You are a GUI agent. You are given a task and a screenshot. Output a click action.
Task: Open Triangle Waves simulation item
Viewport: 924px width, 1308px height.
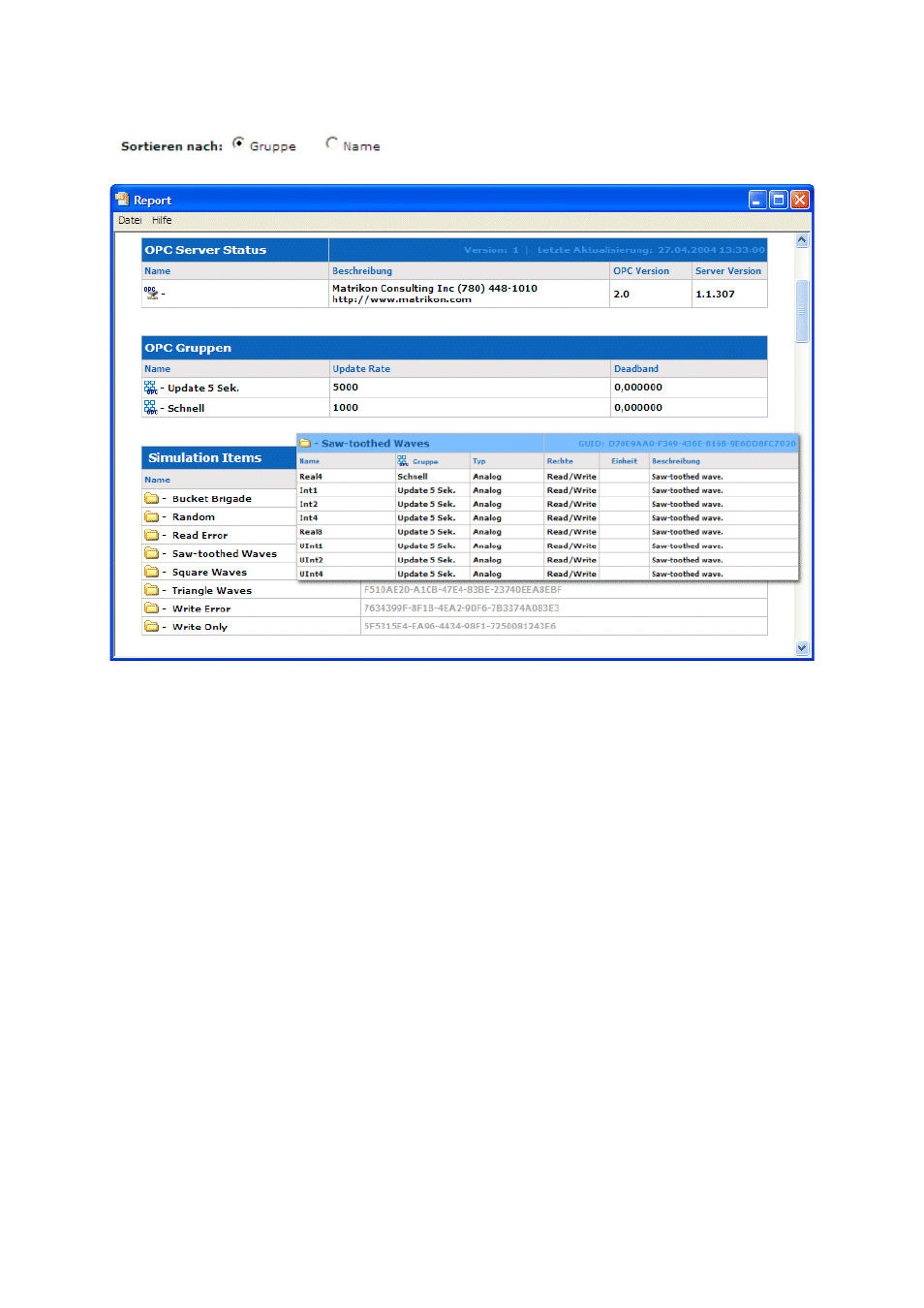pos(211,591)
